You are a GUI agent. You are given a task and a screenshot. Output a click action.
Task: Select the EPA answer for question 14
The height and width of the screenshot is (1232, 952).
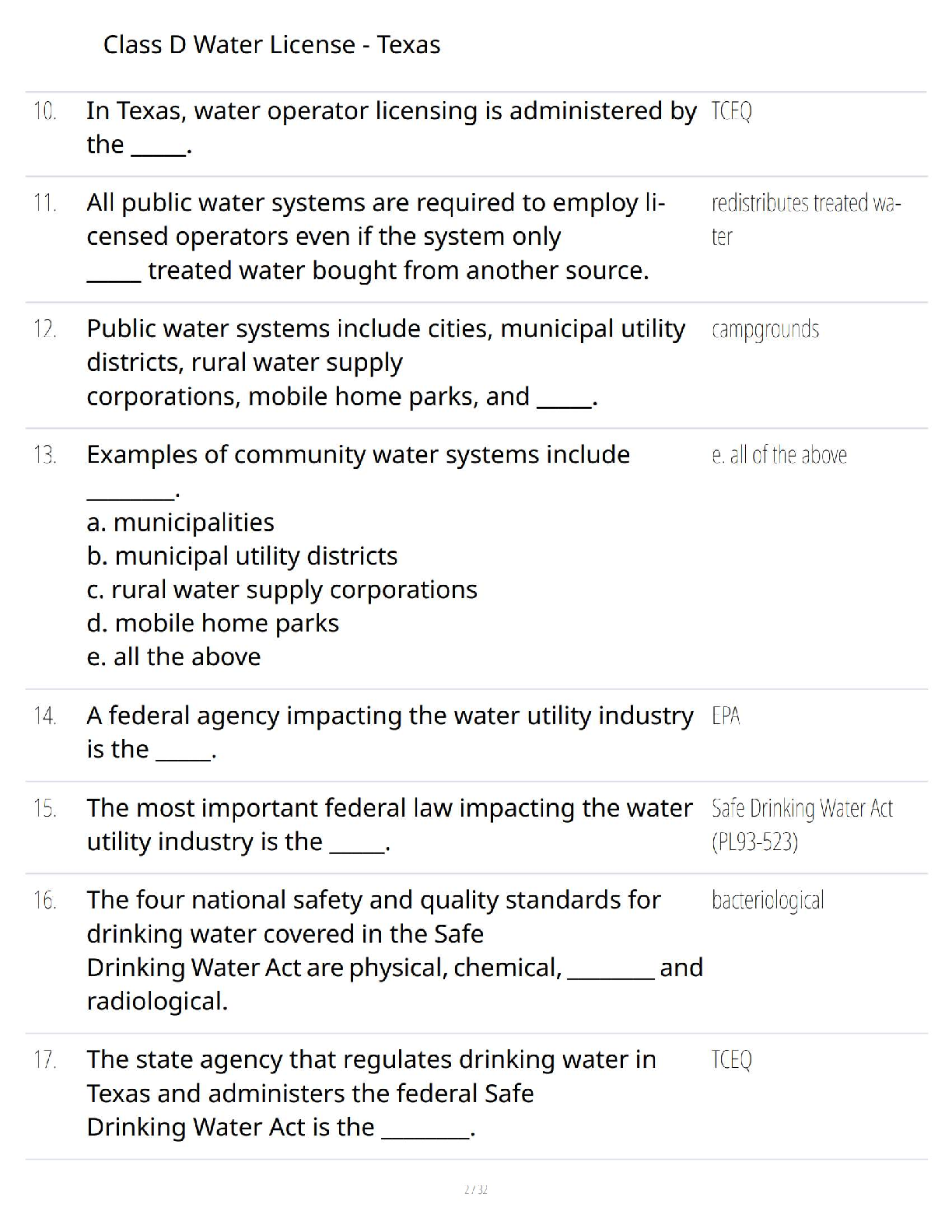726,716
